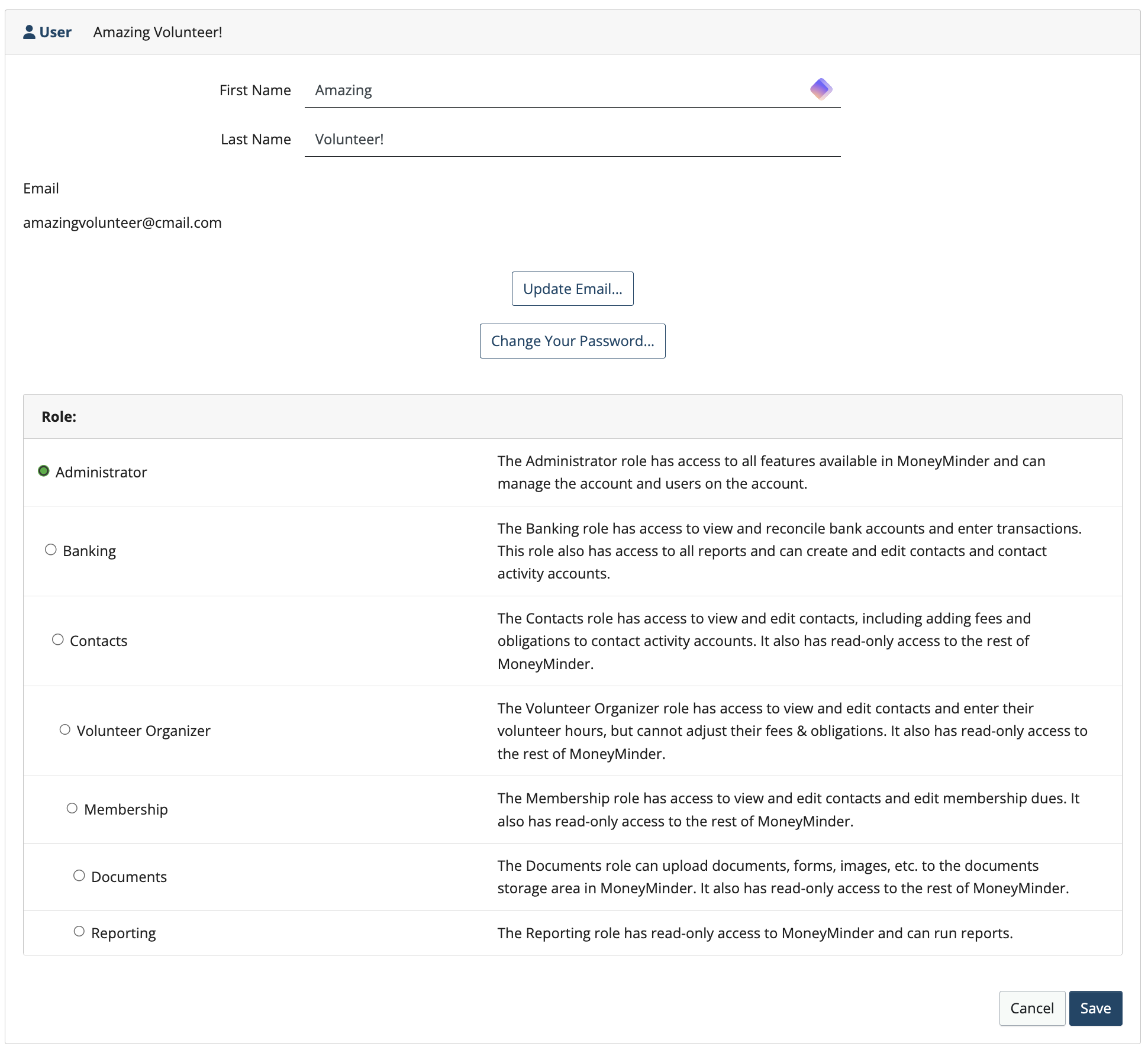Click the 'Volunteer Organizer' role label
The height and width of the screenshot is (1053, 1148).
[144, 731]
